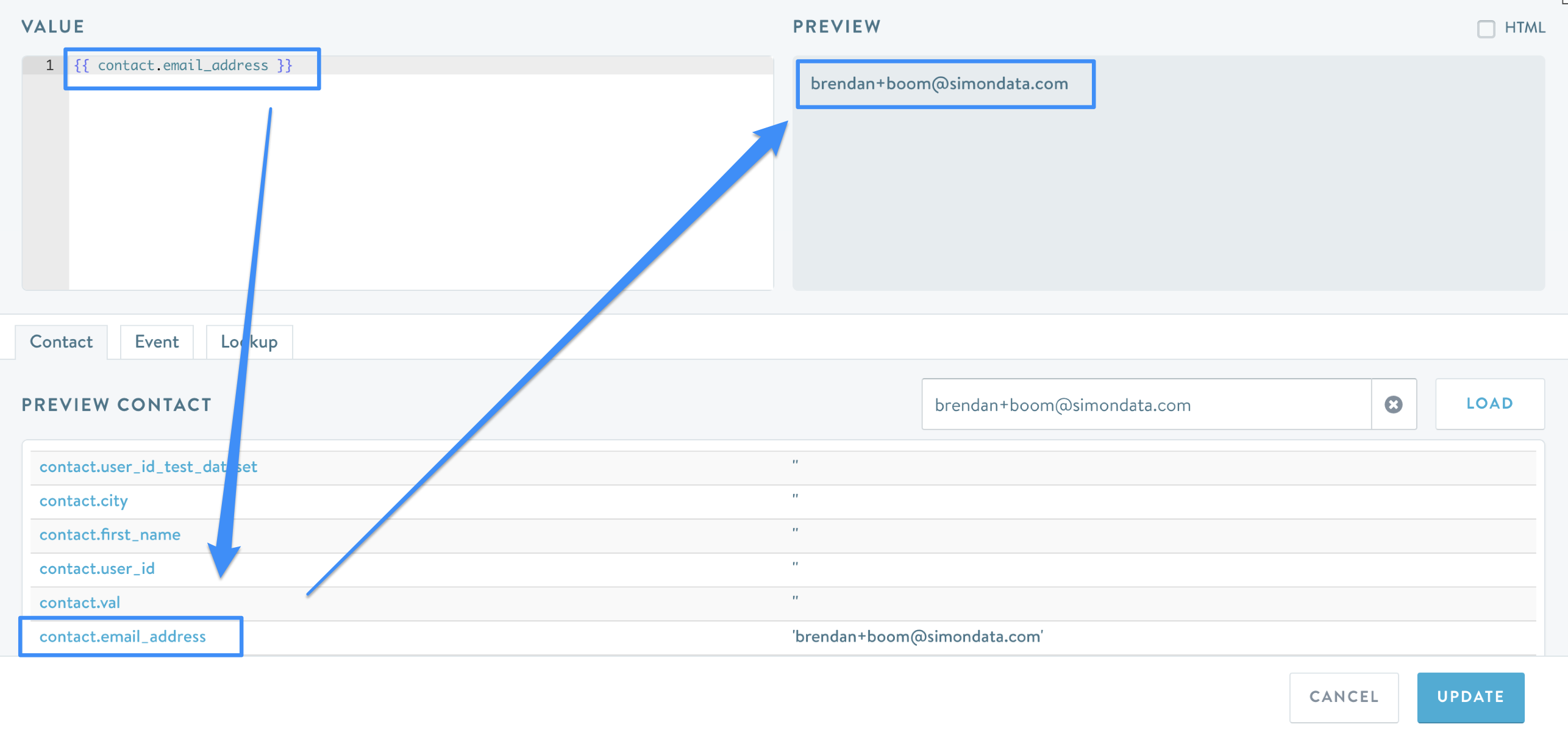This screenshot has width=1568, height=738.
Task: Insert the contact.val field link
Action: pyautogui.click(x=79, y=603)
